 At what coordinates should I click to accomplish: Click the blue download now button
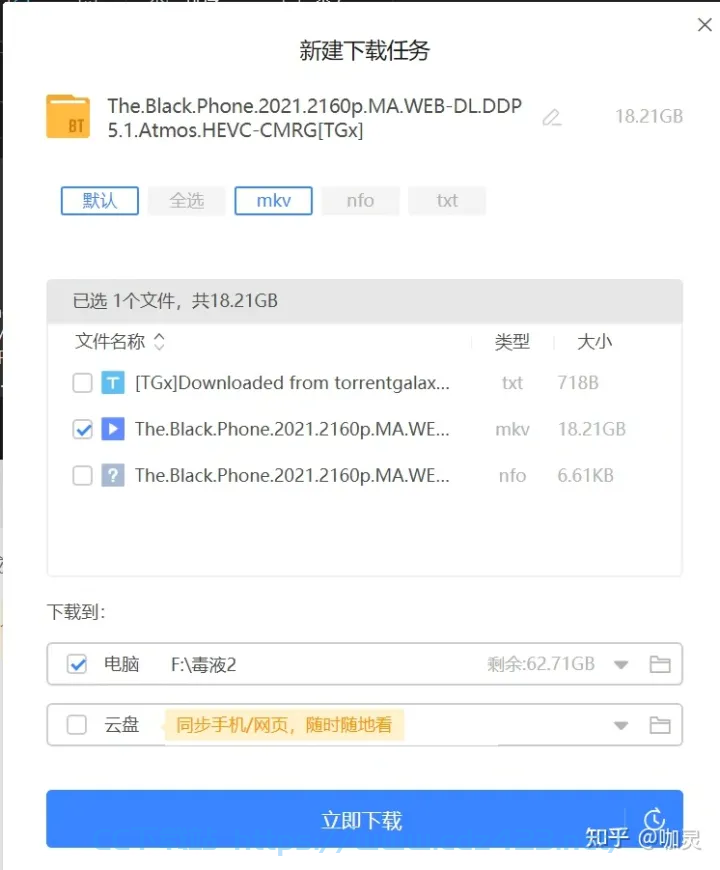364,819
